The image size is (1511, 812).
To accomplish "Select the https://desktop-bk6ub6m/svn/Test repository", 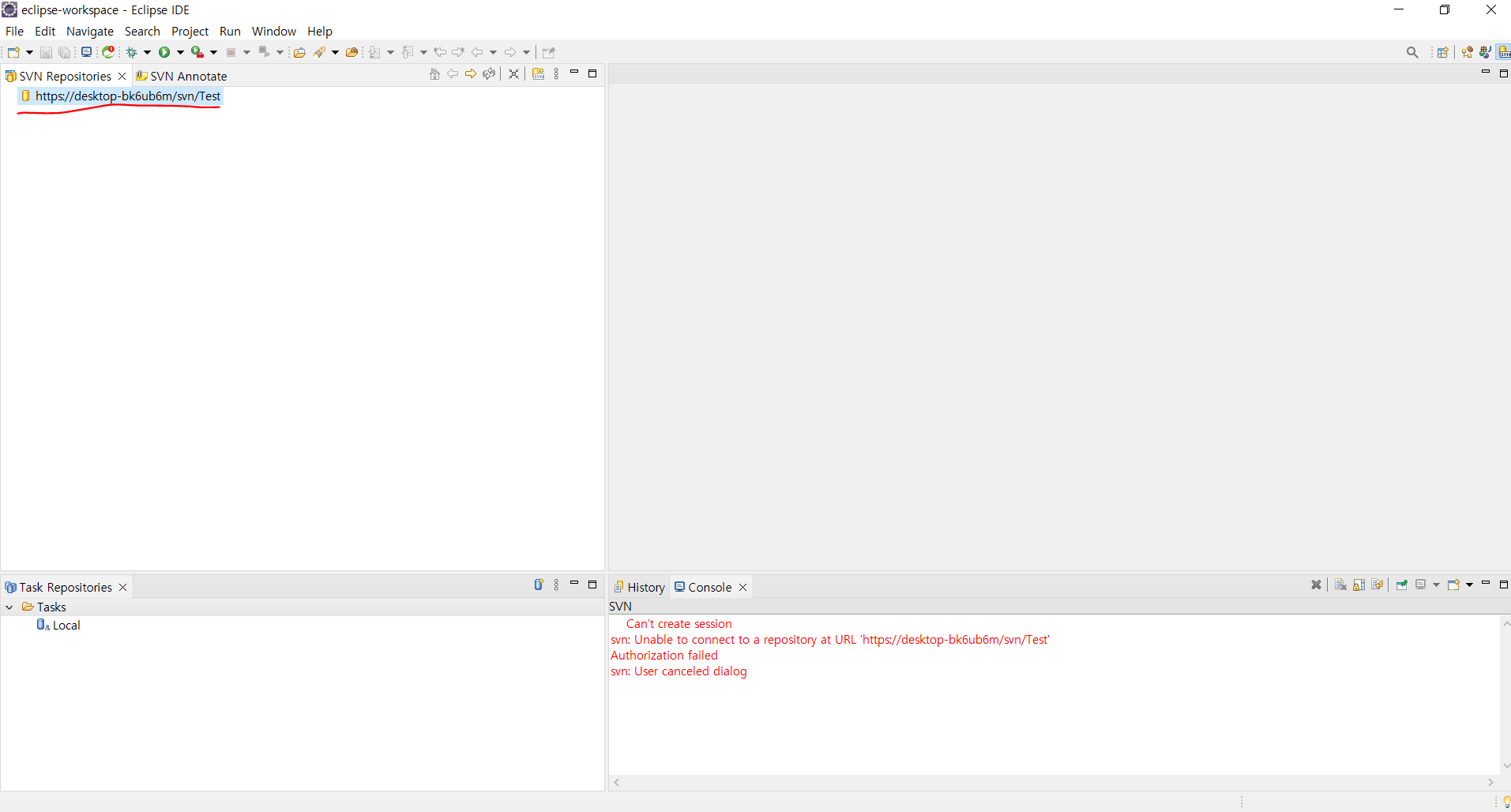I will 120,96.
